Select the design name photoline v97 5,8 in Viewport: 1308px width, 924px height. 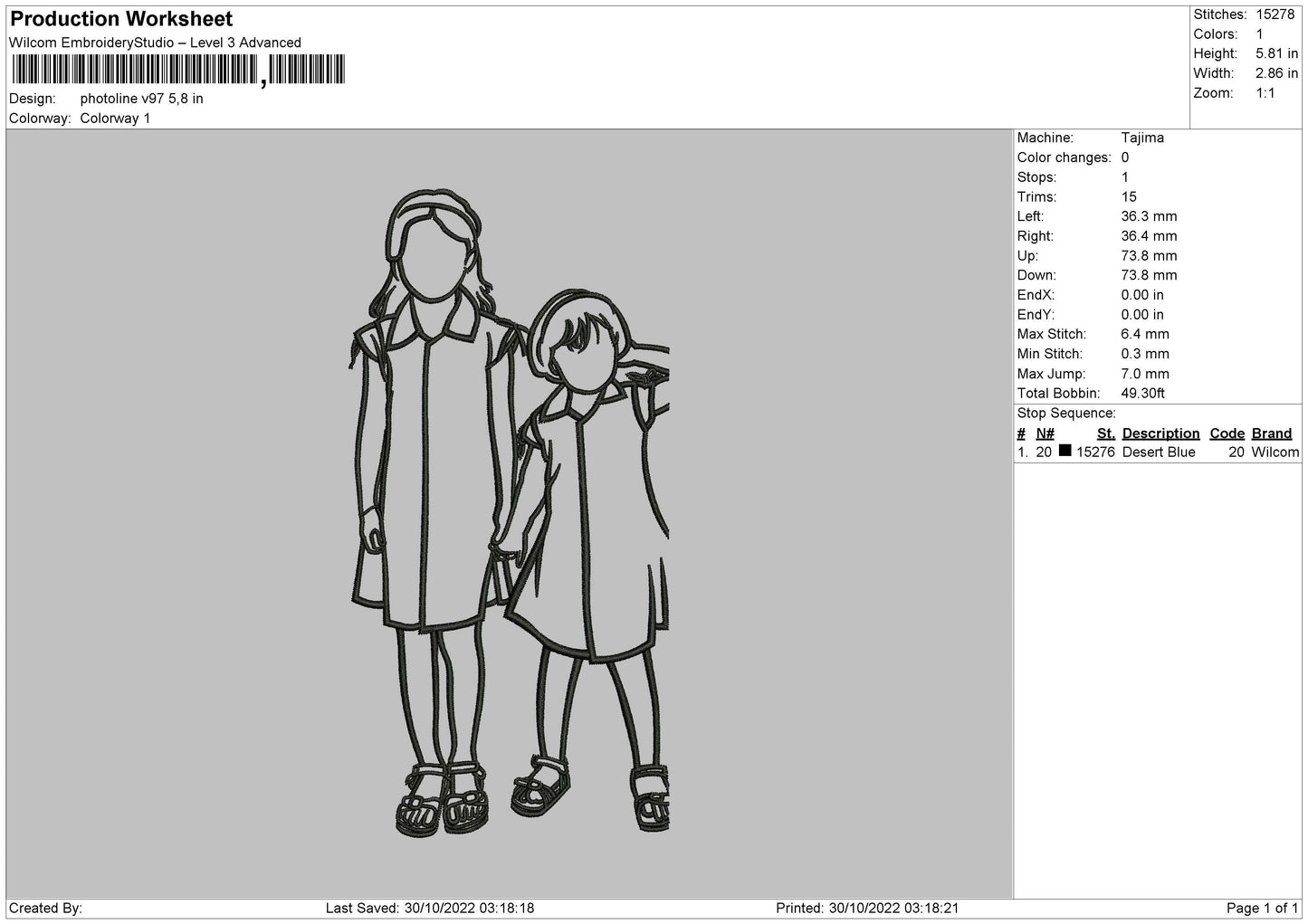[x=141, y=99]
